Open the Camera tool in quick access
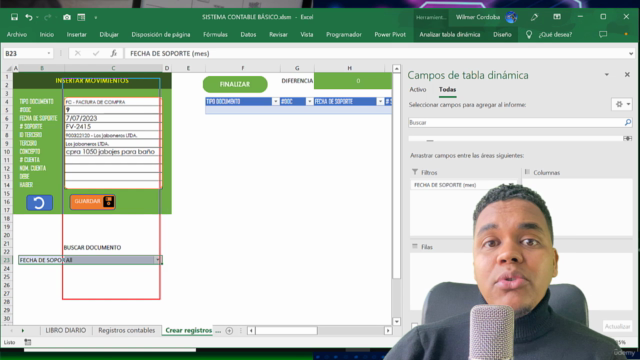Image resolution: width=640 pixels, height=360 pixels. tap(67, 17)
